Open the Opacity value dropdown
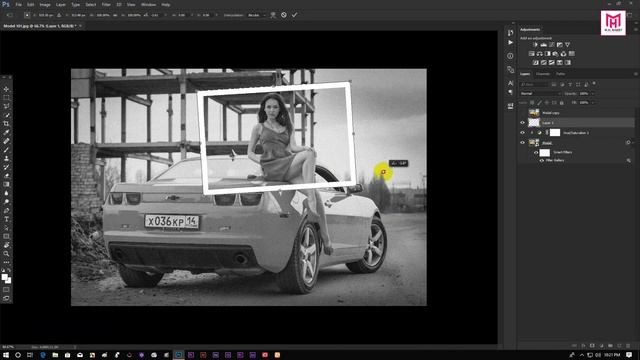 pyautogui.click(x=593, y=93)
